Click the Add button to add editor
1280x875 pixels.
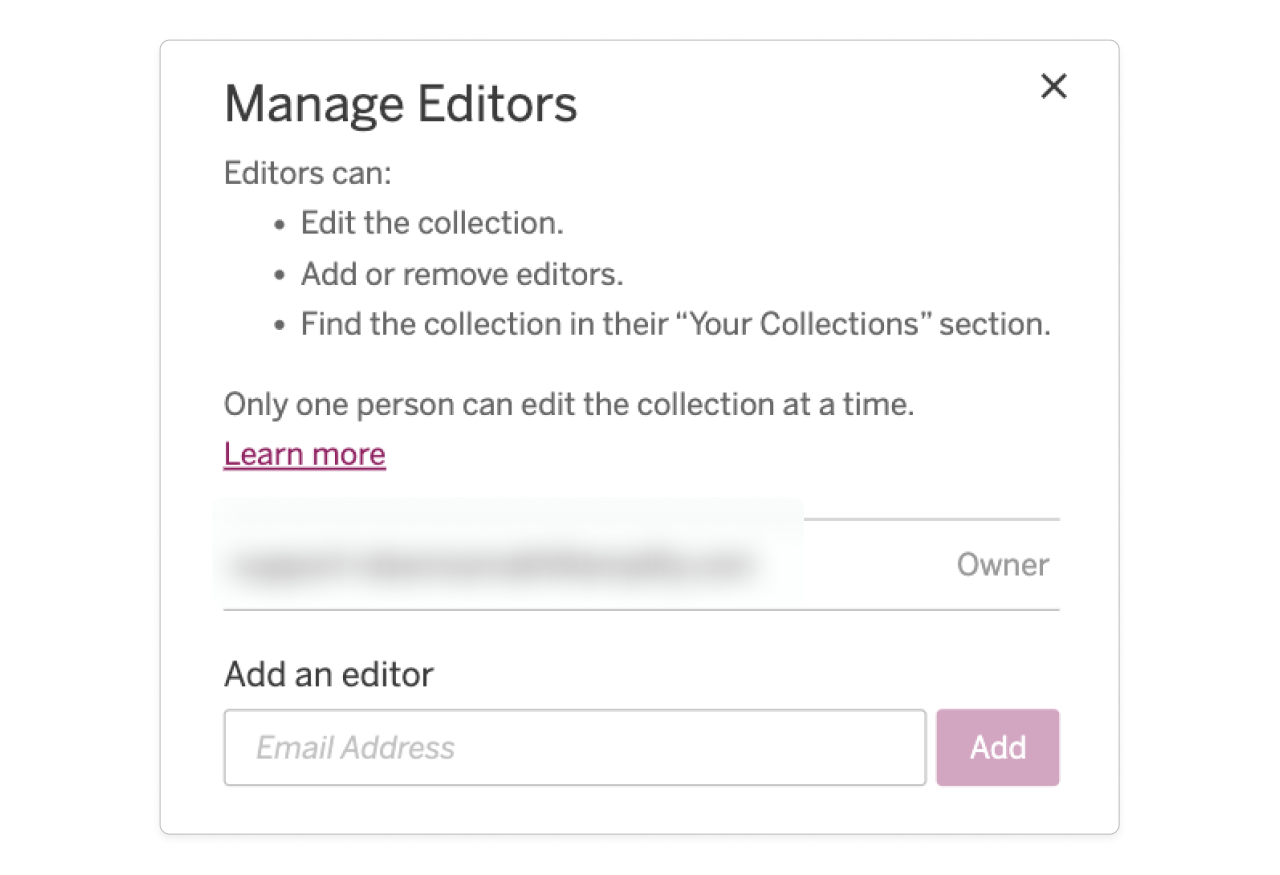tap(997, 747)
